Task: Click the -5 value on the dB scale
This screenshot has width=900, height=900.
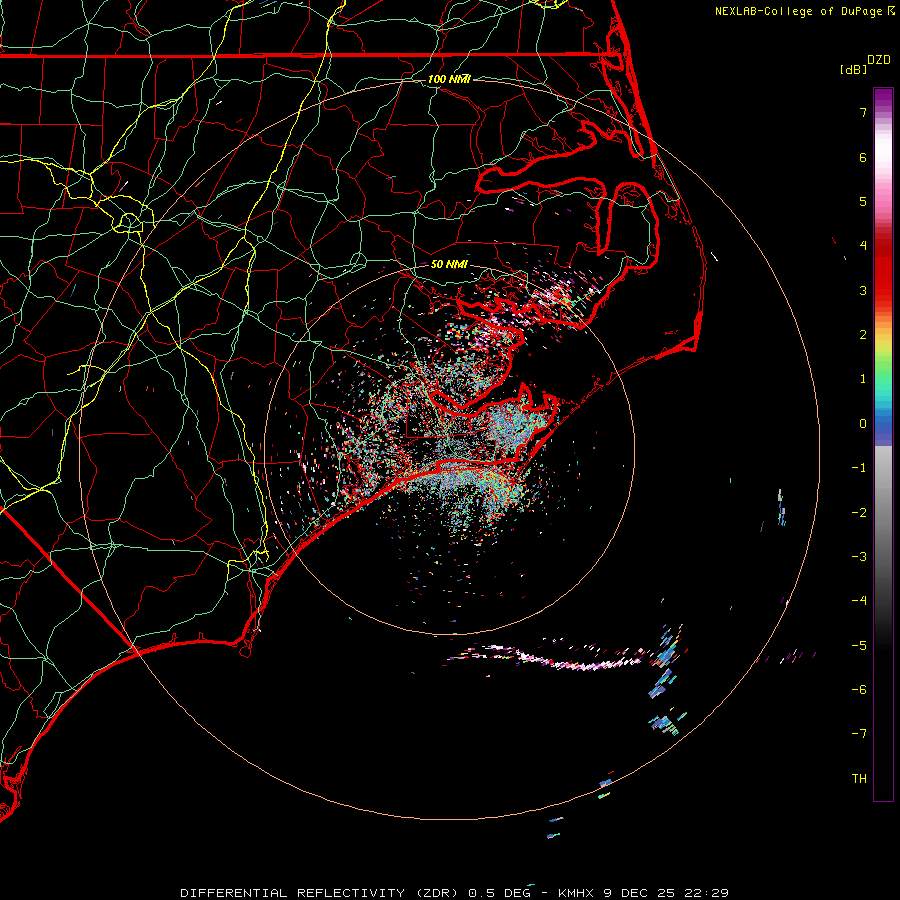Action: click(859, 646)
